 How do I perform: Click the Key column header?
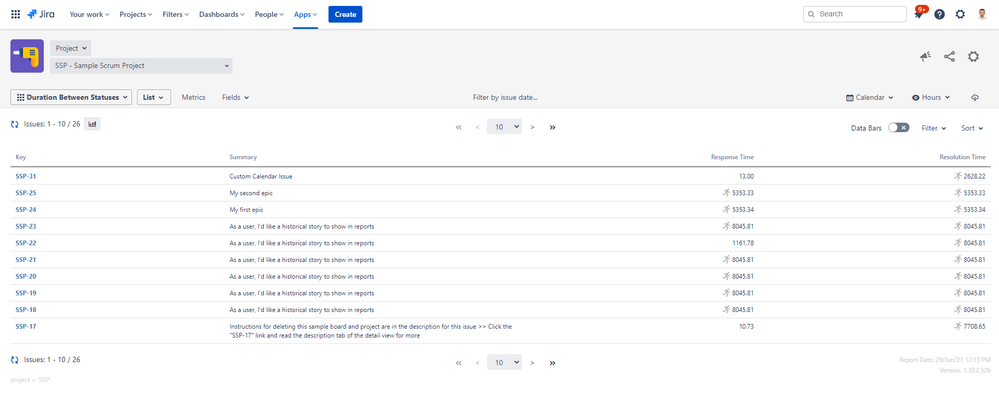coord(20,157)
